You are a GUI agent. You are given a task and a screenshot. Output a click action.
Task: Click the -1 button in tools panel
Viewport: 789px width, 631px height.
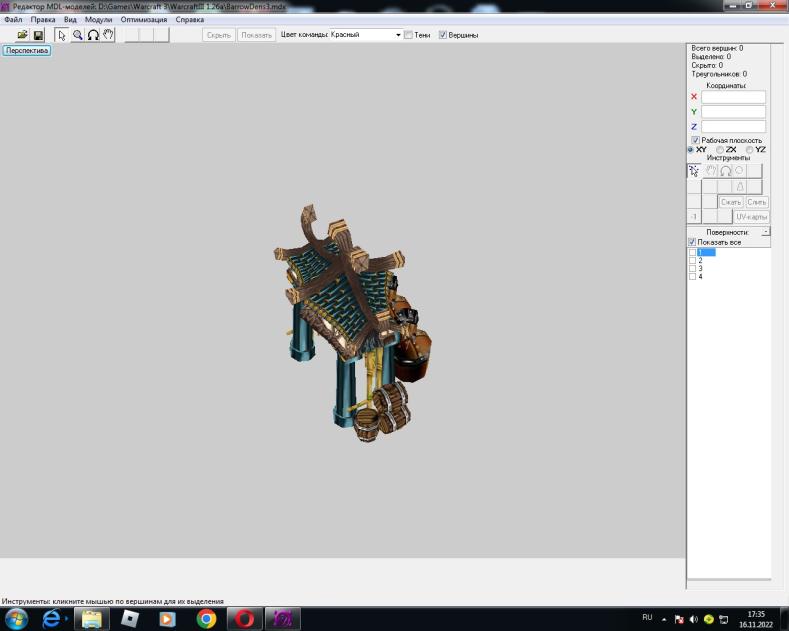click(x=694, y=216)
